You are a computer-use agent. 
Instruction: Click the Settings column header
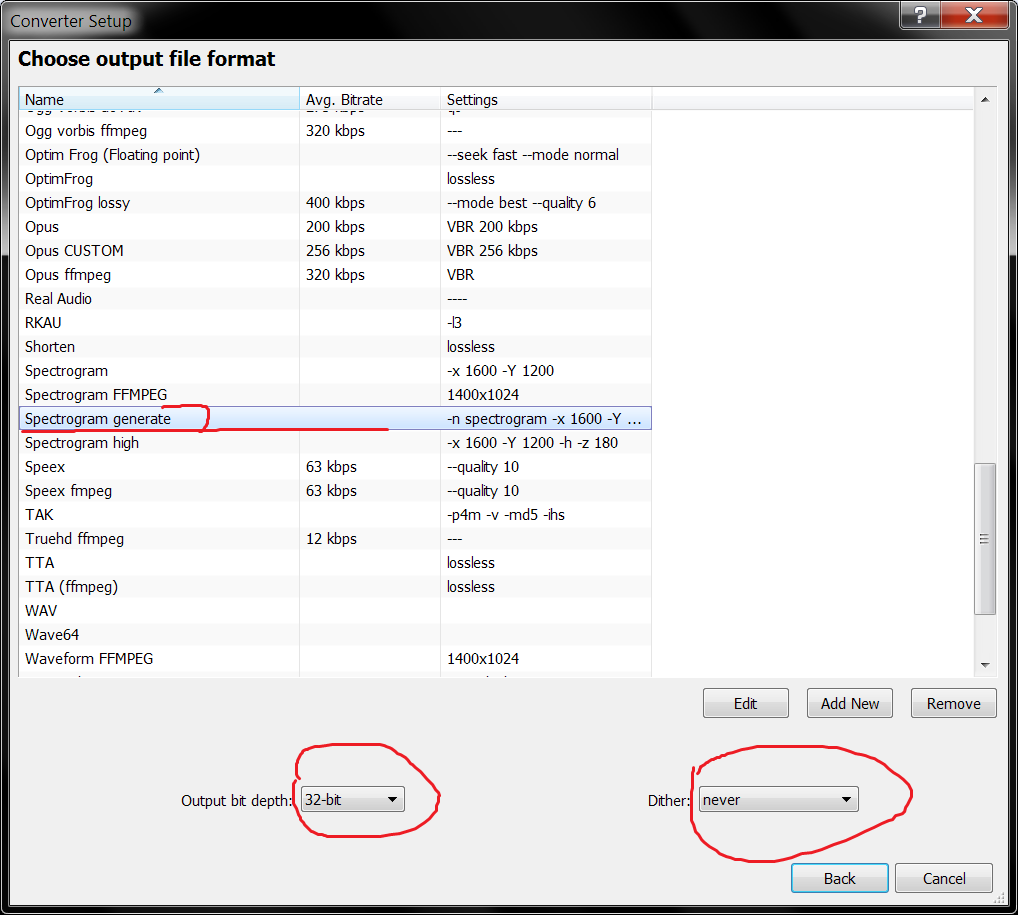pos(545,99)
